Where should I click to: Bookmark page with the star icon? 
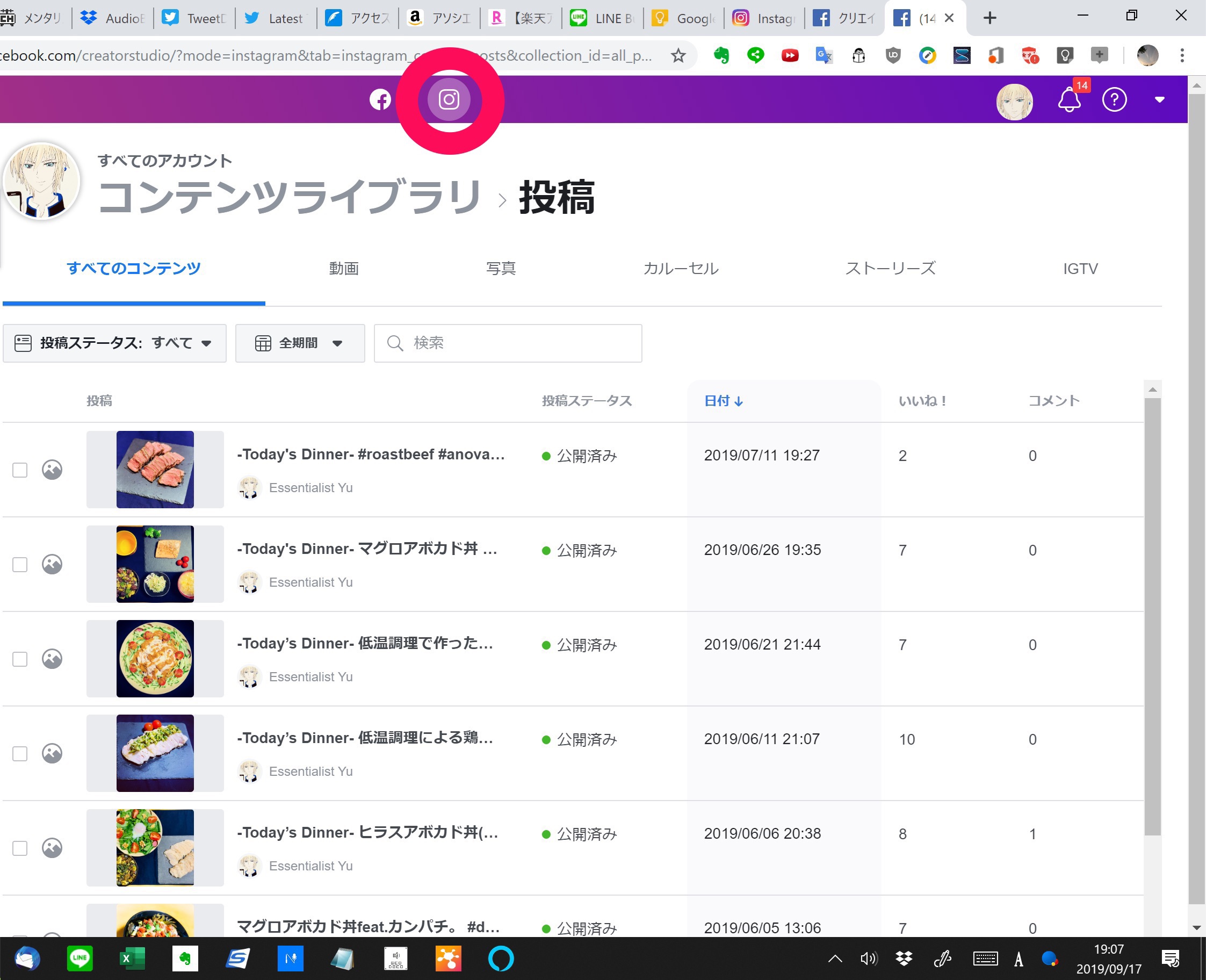coord(678,55)
